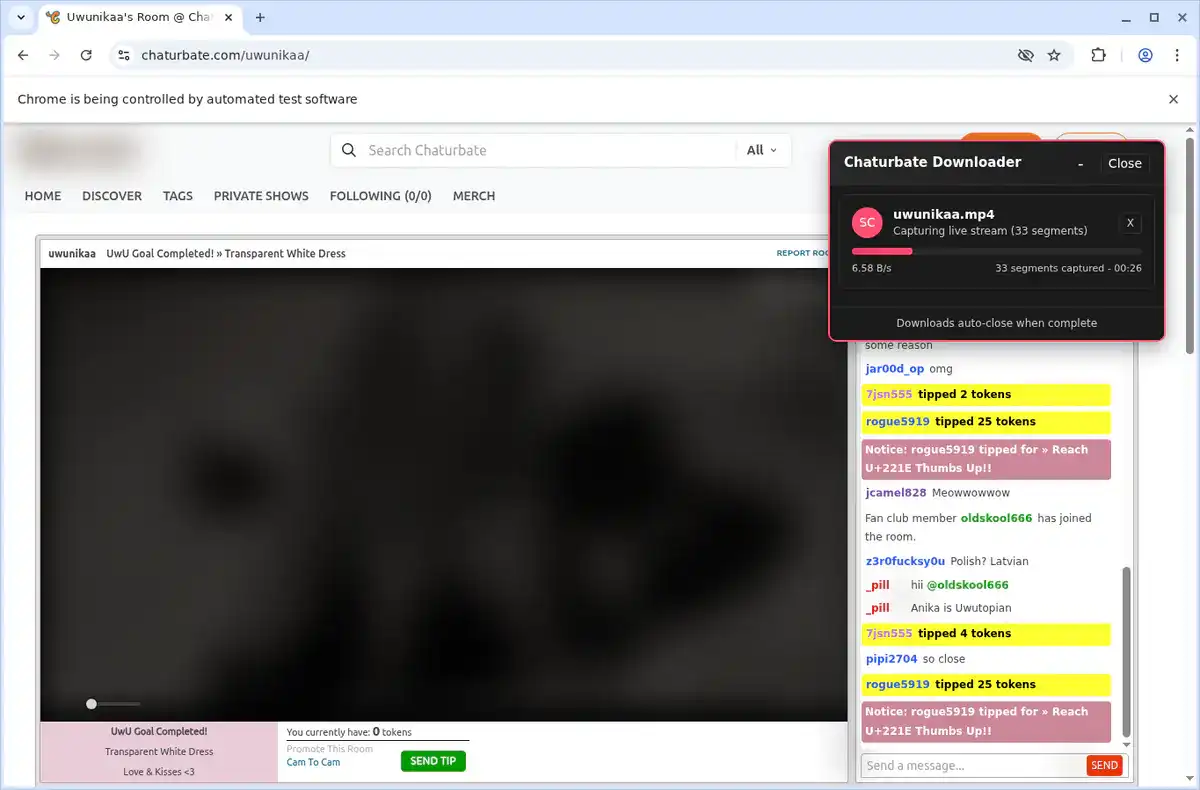
Task: Open PRIVATE SHOWS nav item
Action: 261,196
